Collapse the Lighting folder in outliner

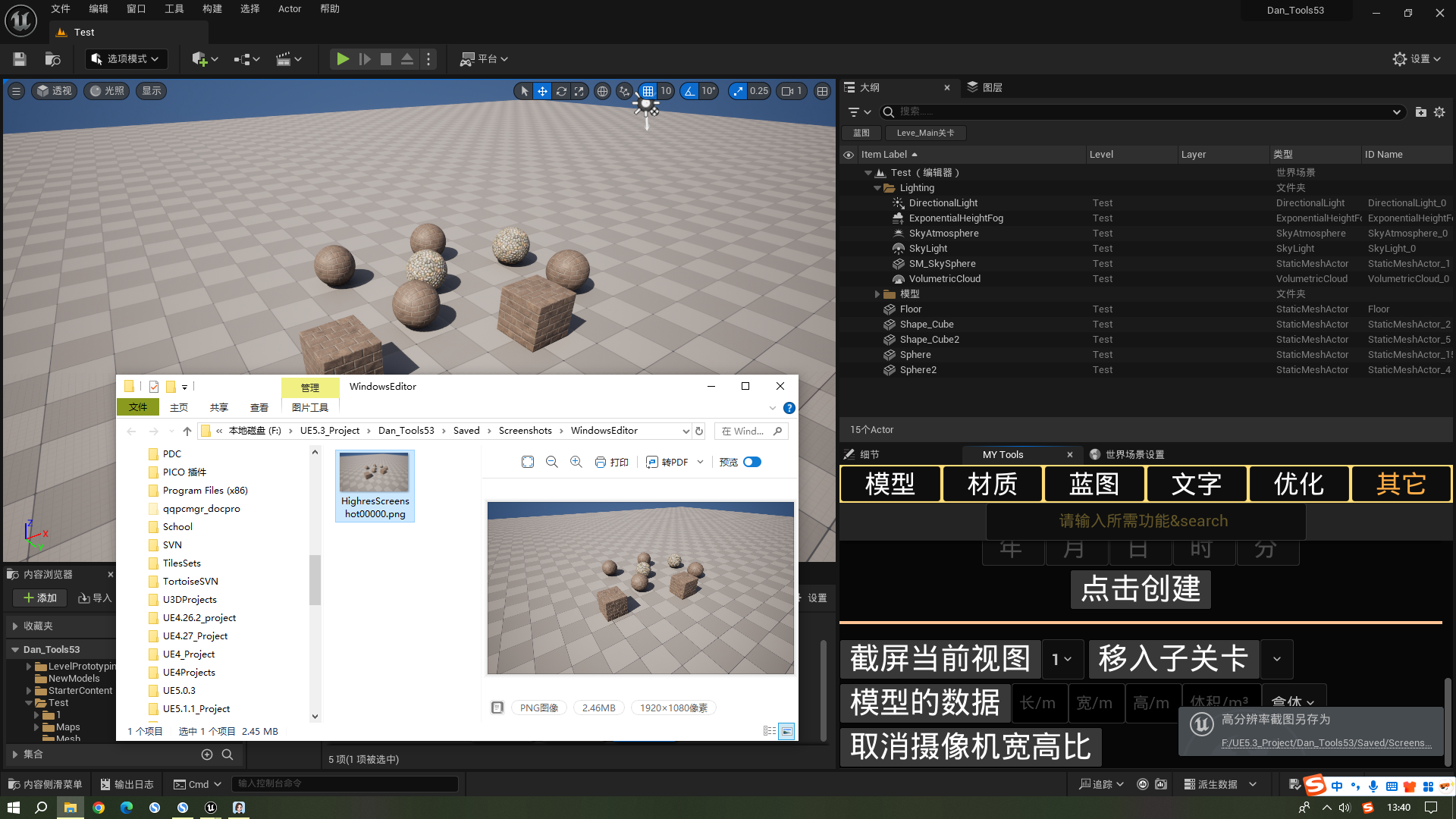click(877, 188)
